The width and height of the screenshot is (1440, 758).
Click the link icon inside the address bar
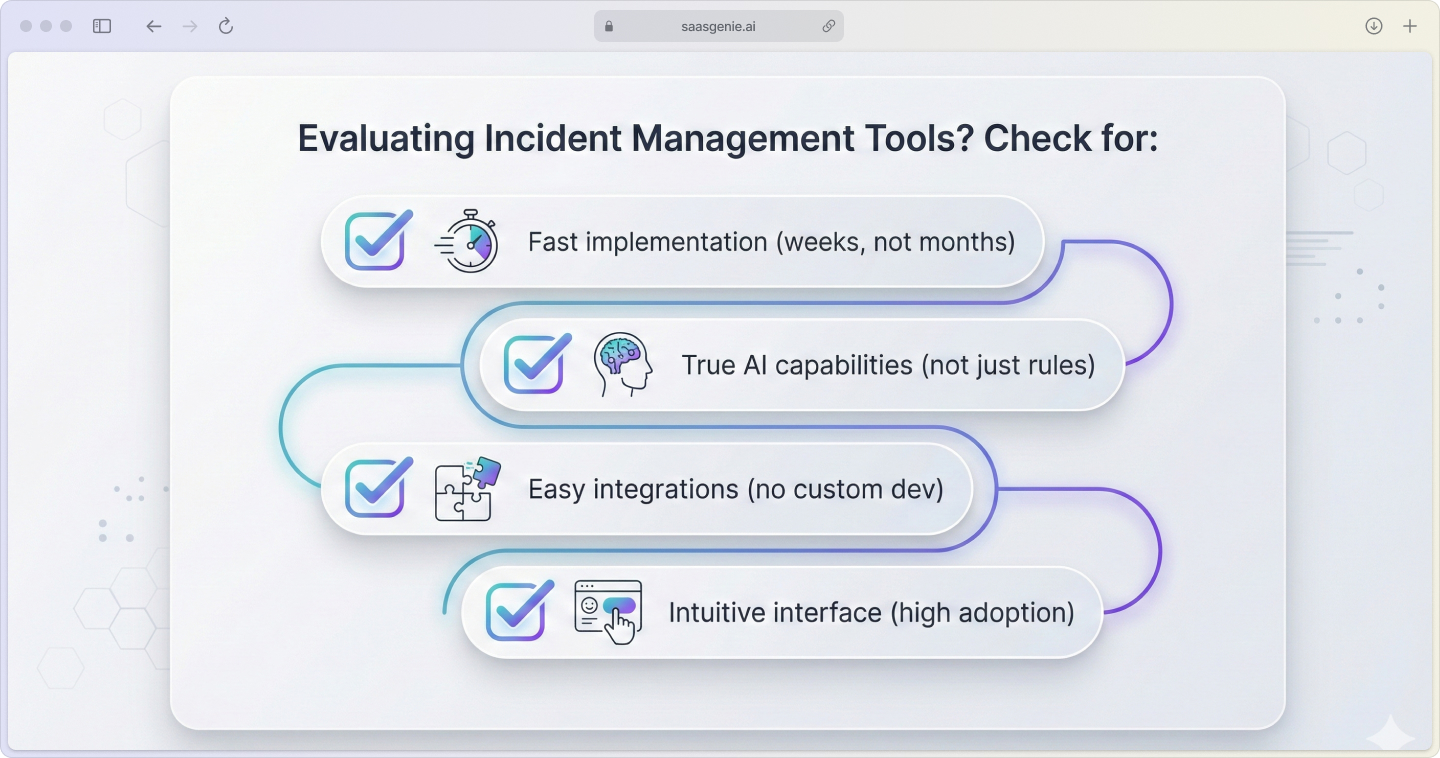pos(828,25)
